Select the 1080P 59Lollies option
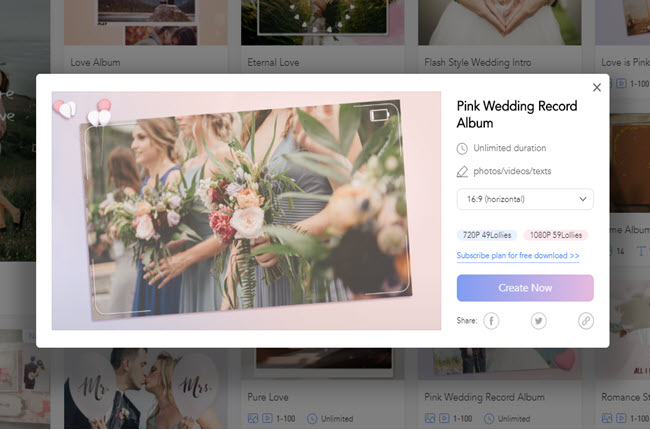 click(x=555, y=235)
